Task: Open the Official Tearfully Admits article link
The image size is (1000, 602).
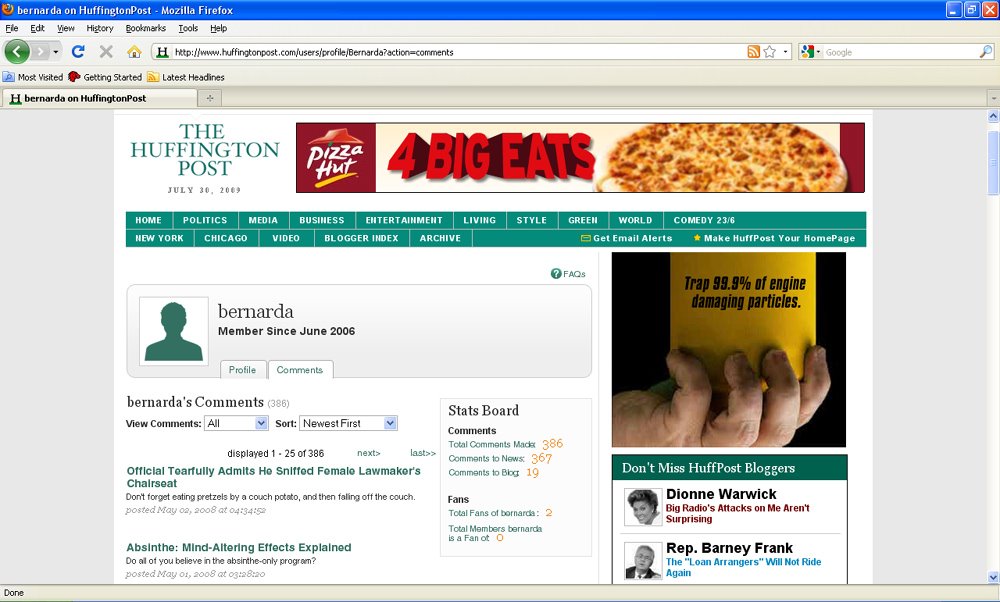Action: (274, 477)
